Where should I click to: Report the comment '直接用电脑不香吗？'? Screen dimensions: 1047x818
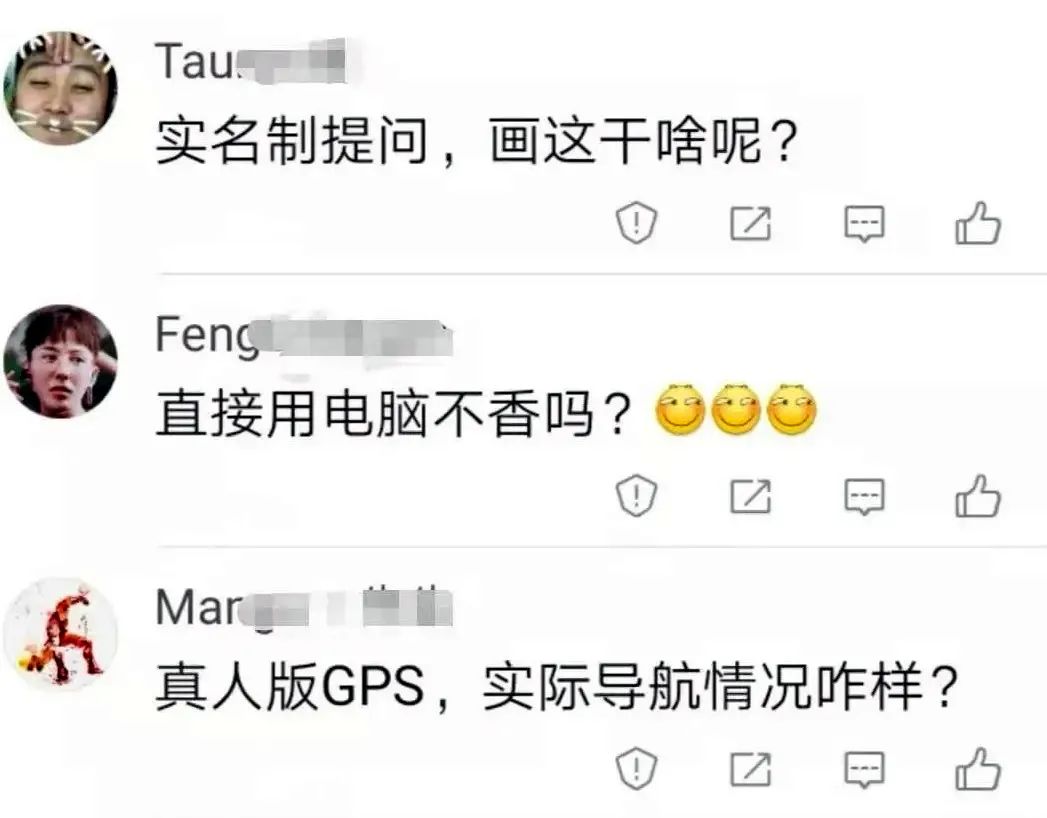pos(636,495)
